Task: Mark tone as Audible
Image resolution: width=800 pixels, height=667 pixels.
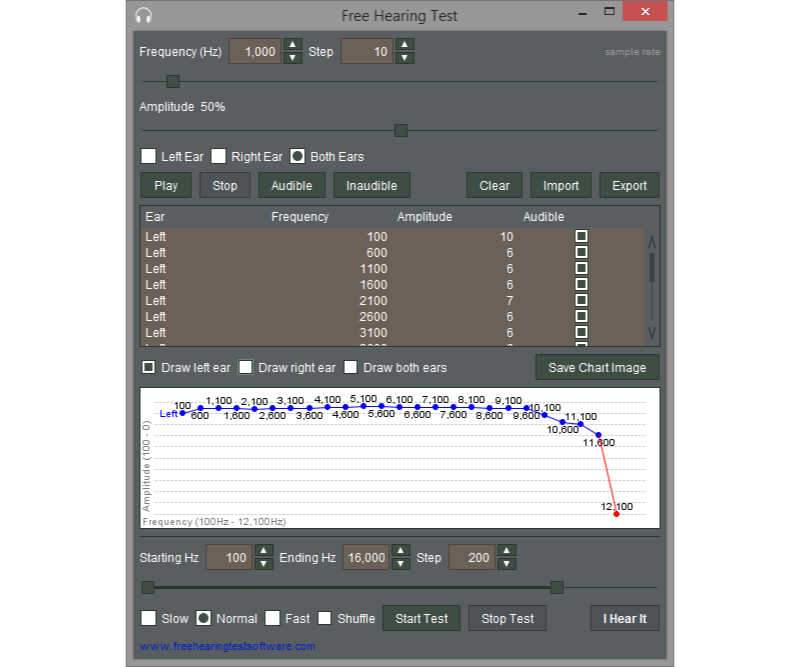Action: [291, 185]
